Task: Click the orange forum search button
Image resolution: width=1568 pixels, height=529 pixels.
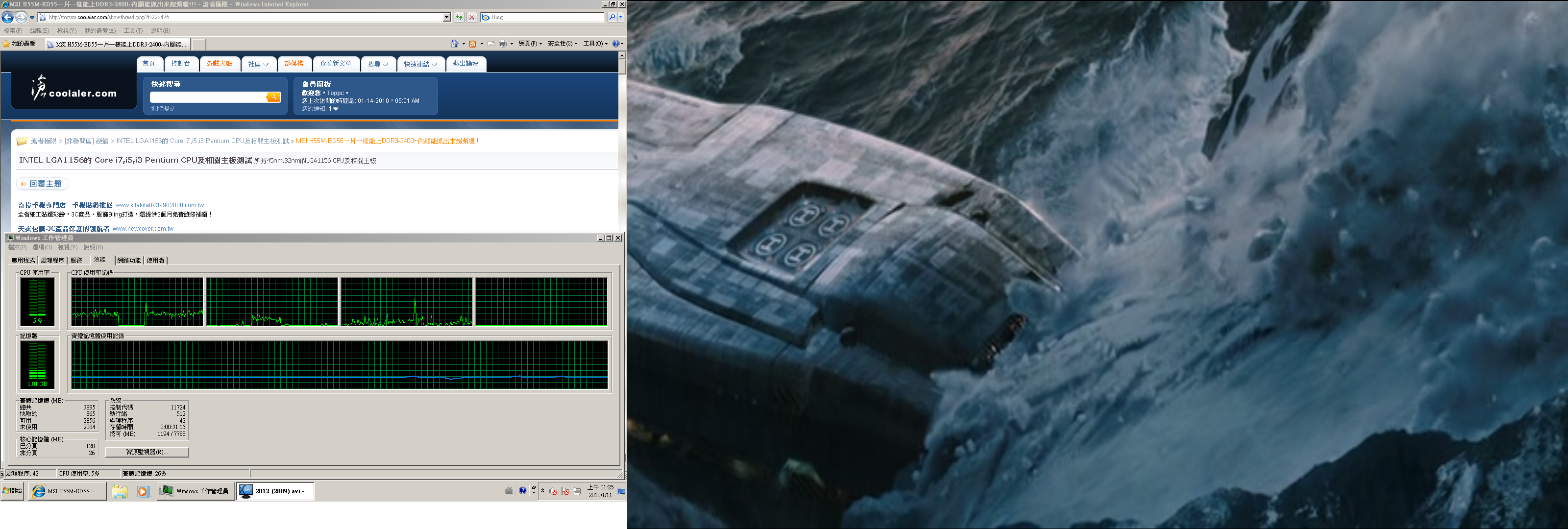Action: [x=273, y=97]
